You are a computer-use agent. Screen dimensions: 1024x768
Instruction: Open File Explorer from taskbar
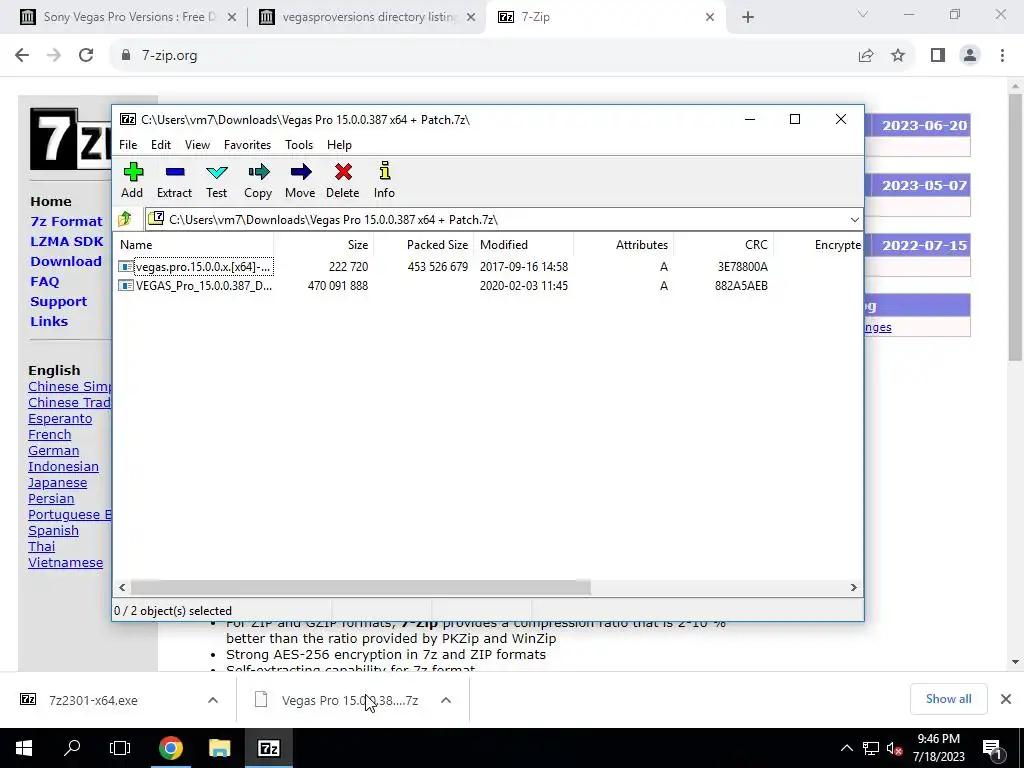coord(219,748)
